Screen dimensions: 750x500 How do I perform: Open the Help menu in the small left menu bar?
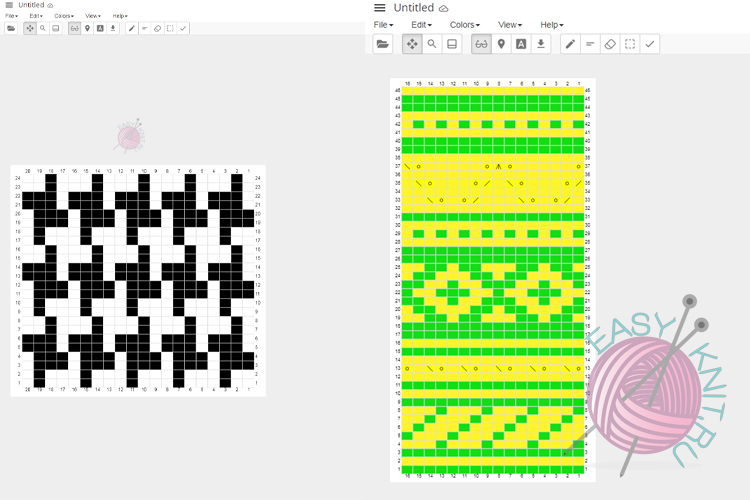(120, 16)
